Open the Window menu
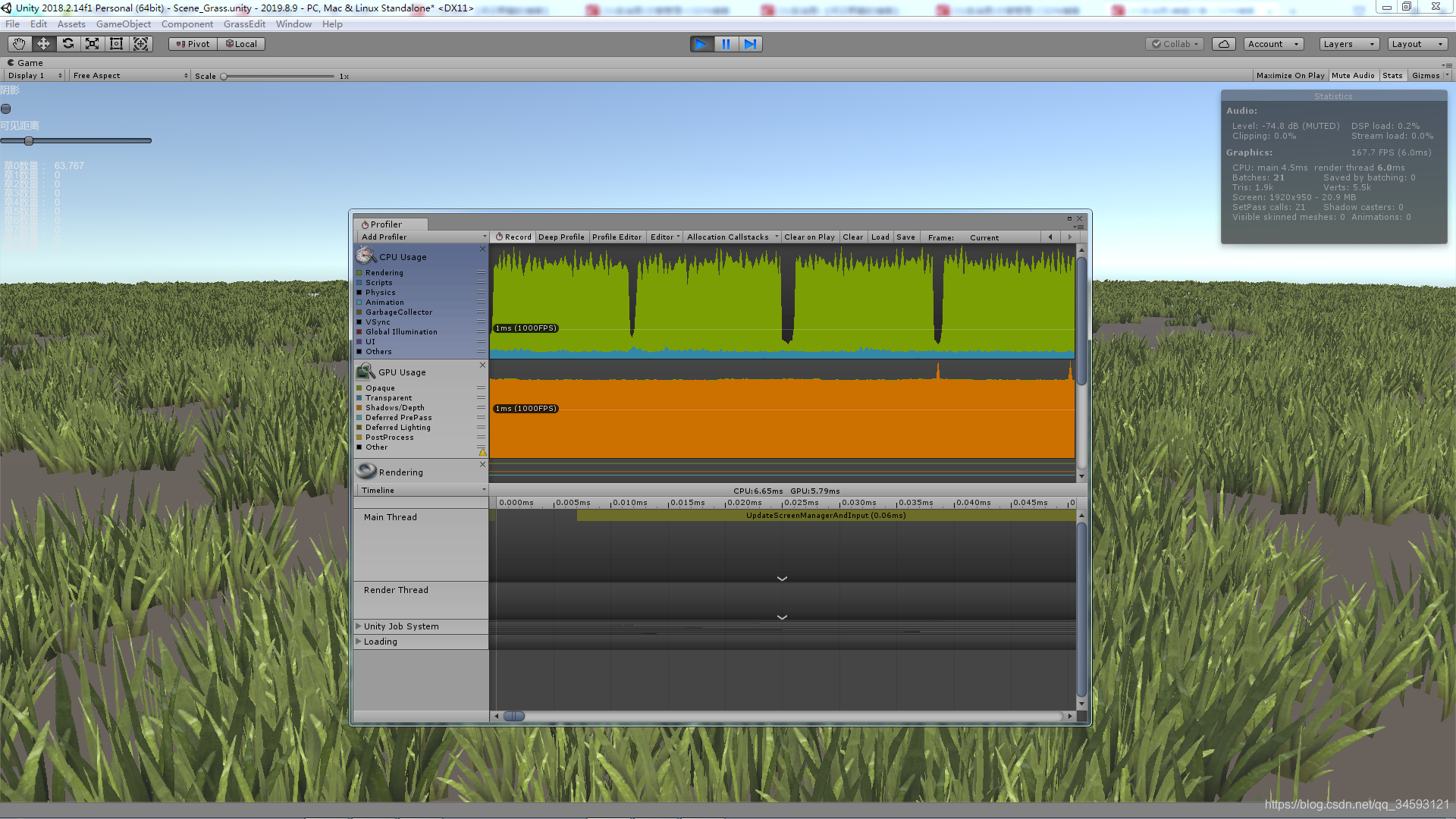 coord(293,24)
